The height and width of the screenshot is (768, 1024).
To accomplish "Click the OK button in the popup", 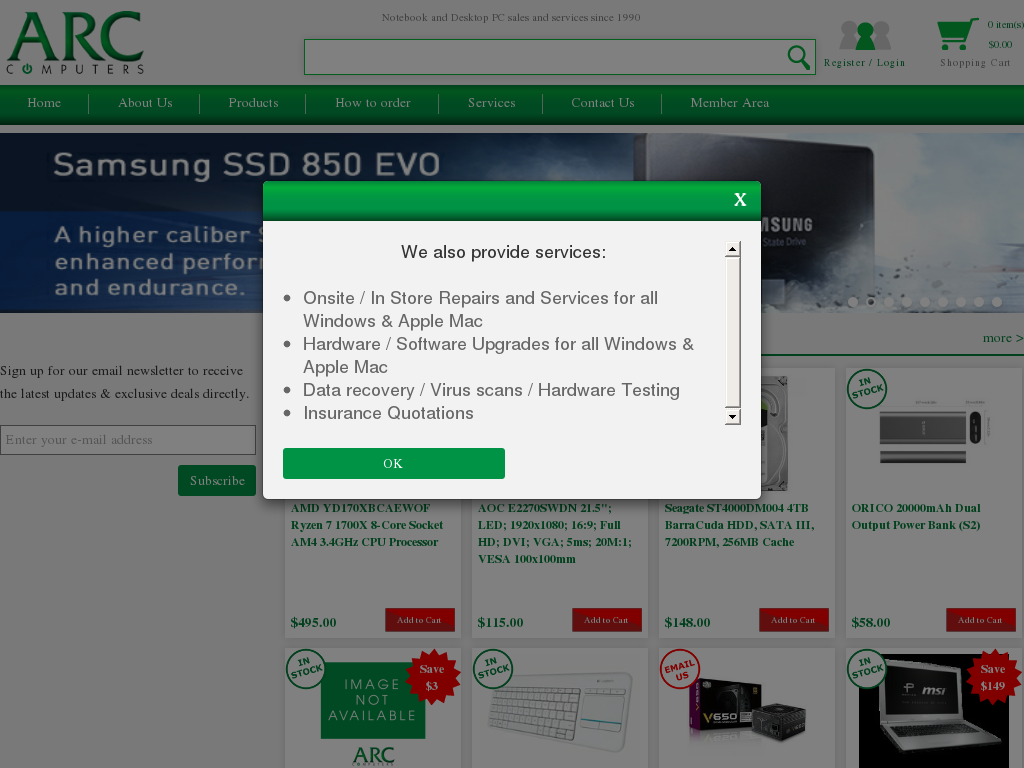I will 393,463.
